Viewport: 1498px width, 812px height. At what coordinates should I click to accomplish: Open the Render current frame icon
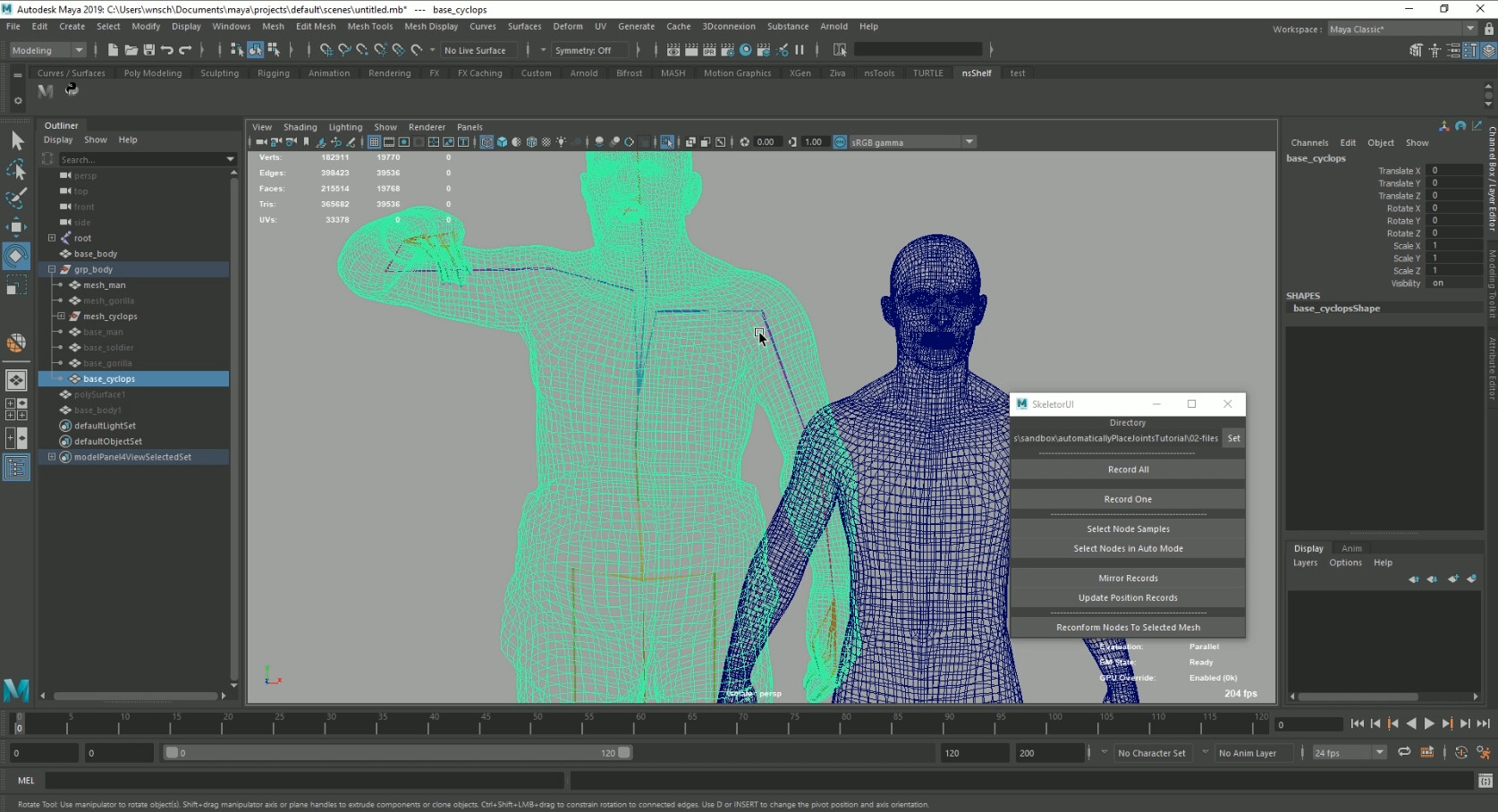point(690,51)
